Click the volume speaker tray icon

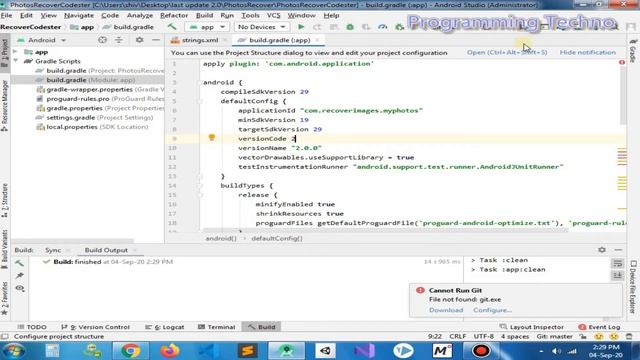tap(556, 351)
